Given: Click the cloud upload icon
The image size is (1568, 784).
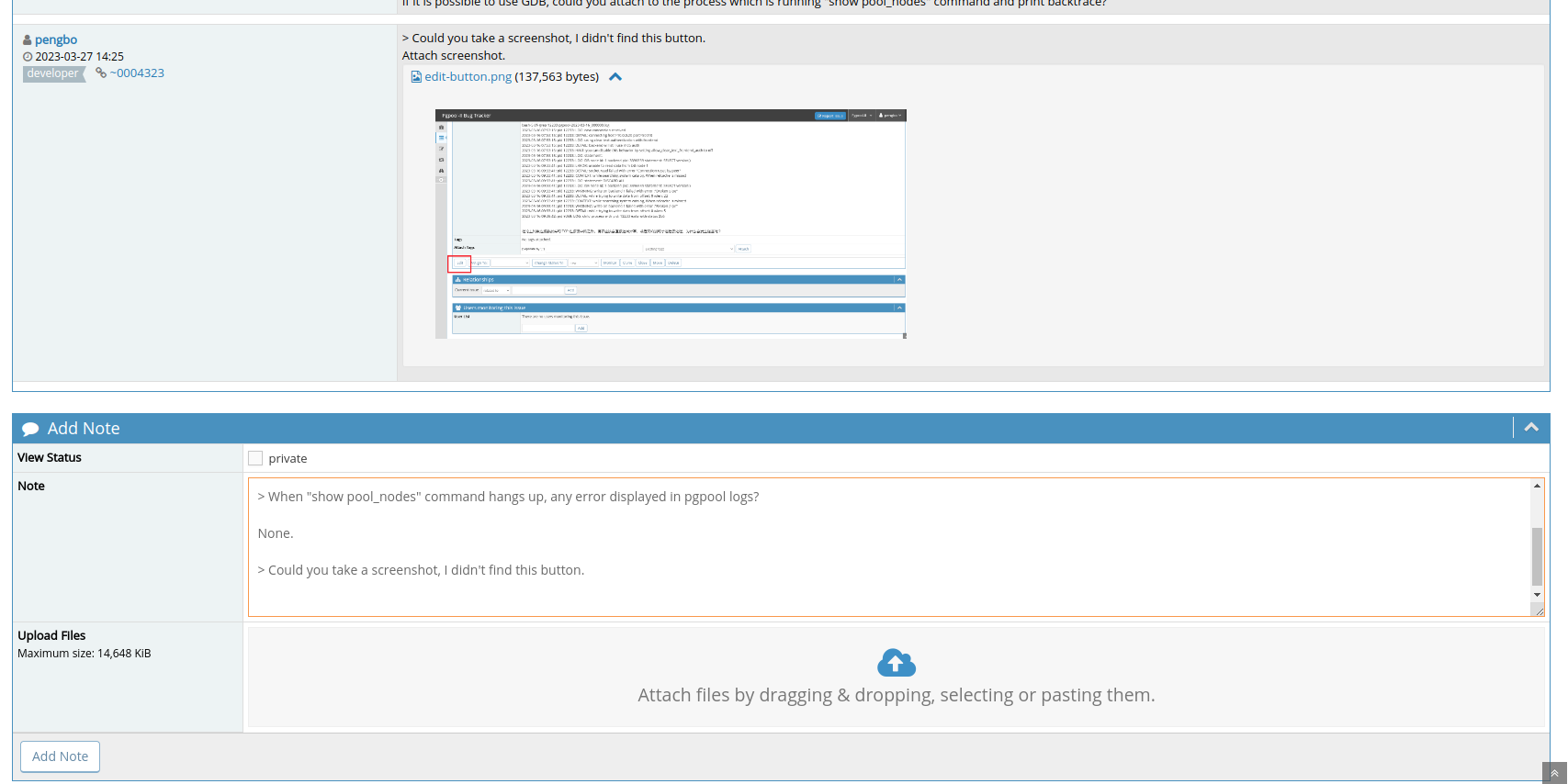Looking at the screenshot, I should pyautogui.click(x=897, y=663).
